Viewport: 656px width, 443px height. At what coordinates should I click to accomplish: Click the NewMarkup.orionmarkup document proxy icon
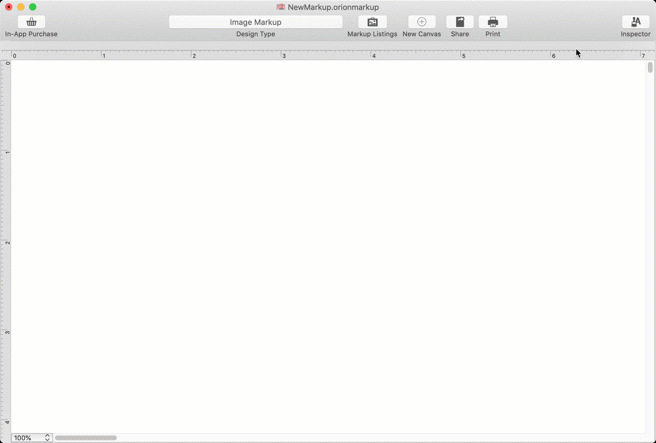click(x=281, y=7)
